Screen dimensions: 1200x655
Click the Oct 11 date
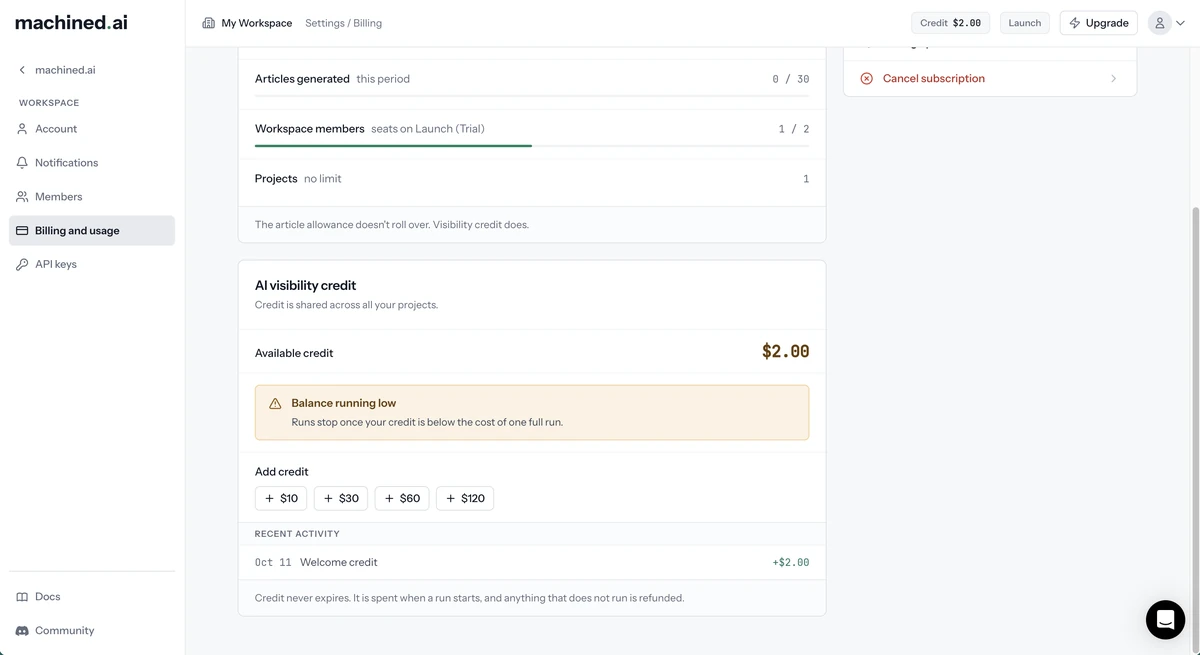click(273, 563)
